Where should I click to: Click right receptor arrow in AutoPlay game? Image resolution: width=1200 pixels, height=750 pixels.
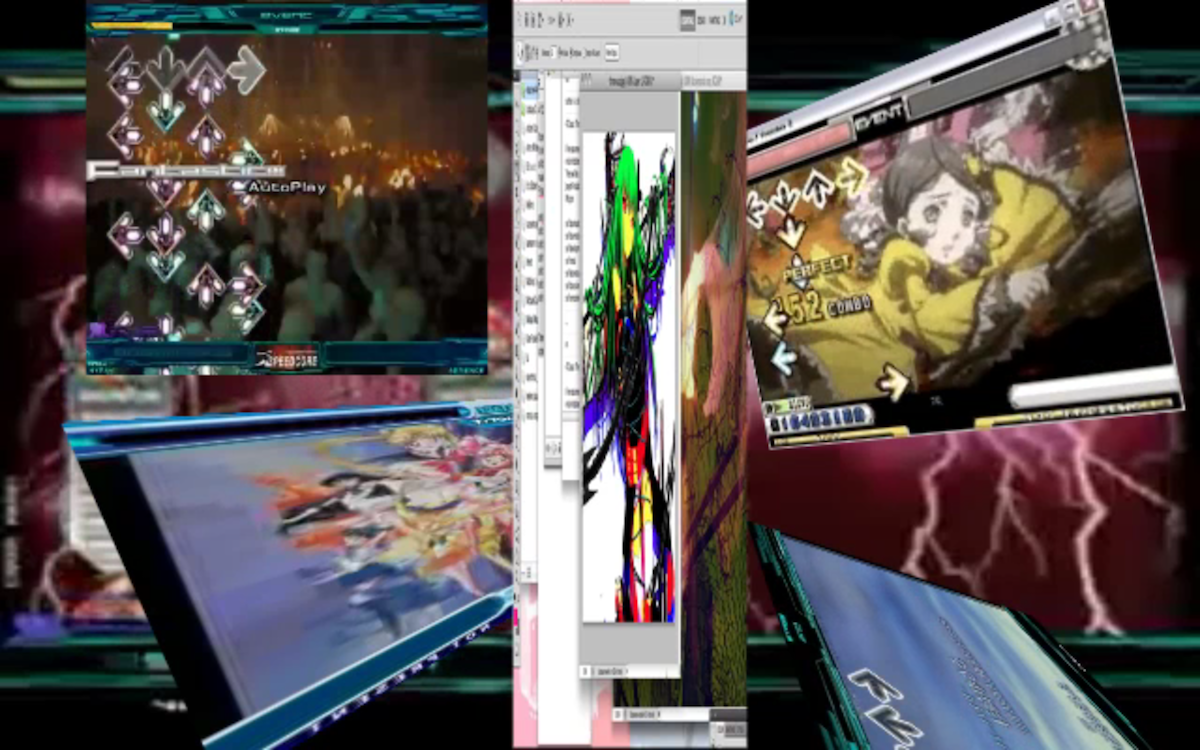pyautogui.click(x=245, y=69)
